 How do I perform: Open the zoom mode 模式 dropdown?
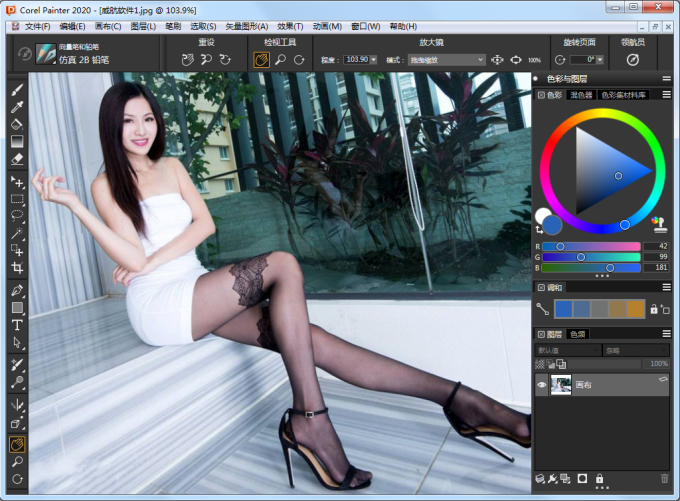[445, 60]
